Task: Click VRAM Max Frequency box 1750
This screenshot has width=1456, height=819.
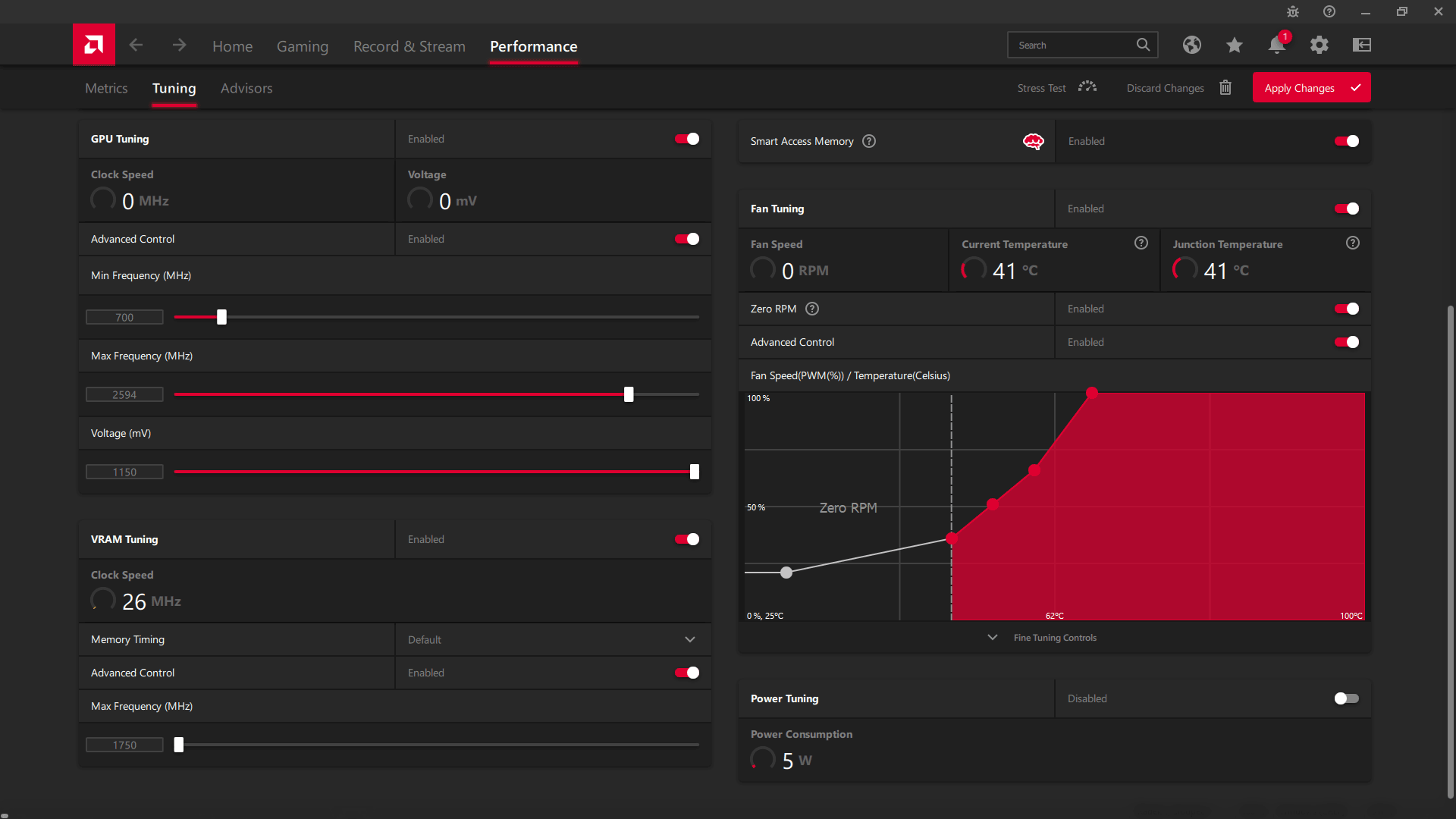Action: click(124, 745)
